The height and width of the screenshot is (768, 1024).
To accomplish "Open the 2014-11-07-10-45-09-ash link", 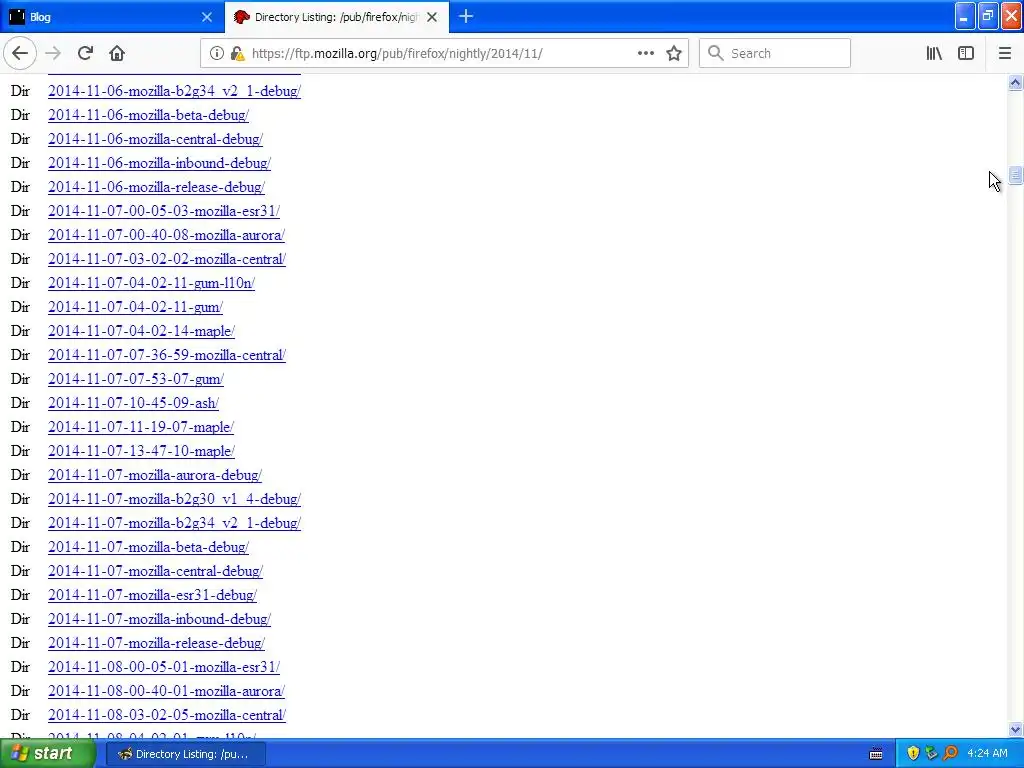I will [133, 403].
